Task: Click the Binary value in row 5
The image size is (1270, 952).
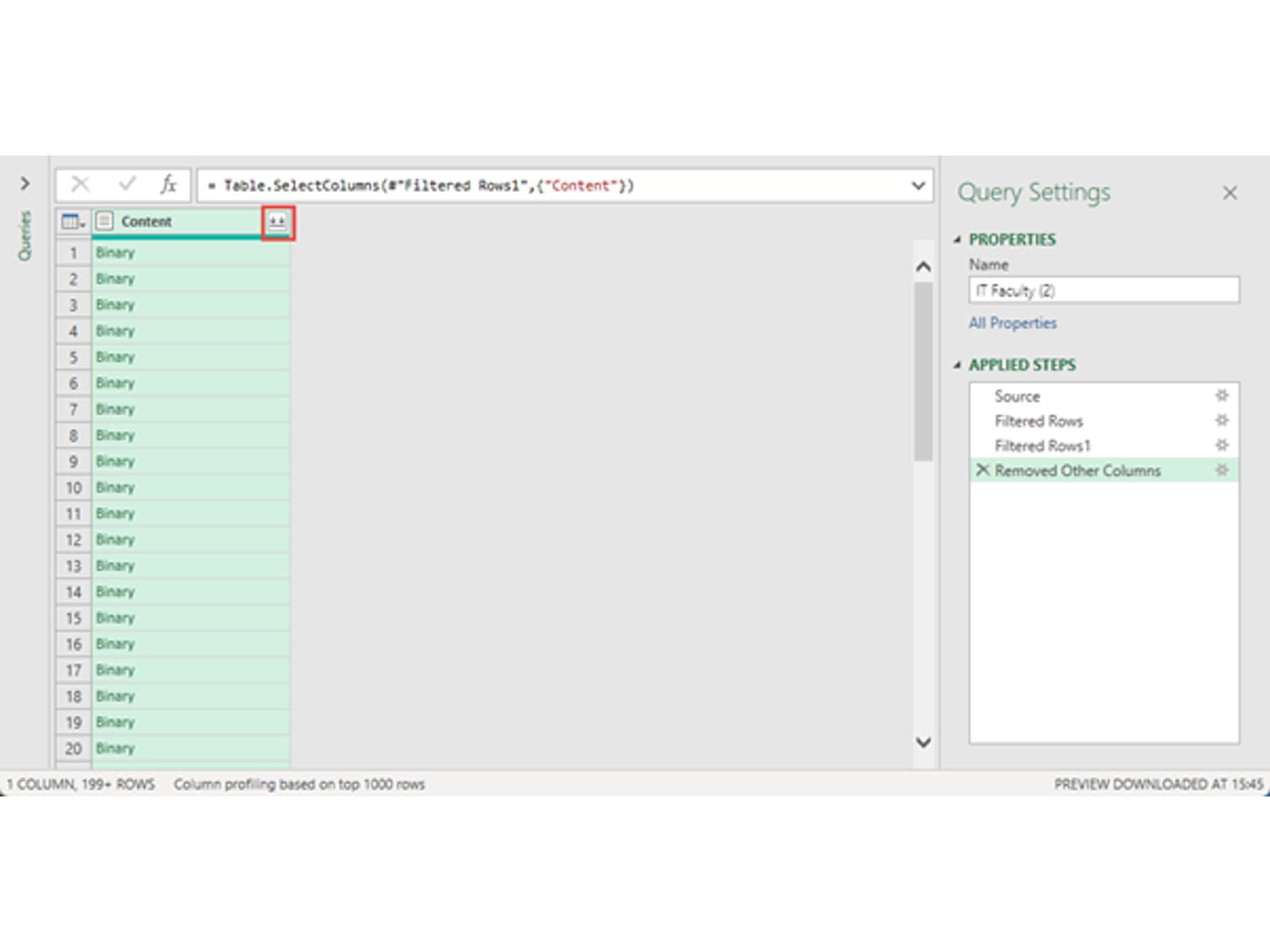Action: pyautogui.click(x=115, y=357)
